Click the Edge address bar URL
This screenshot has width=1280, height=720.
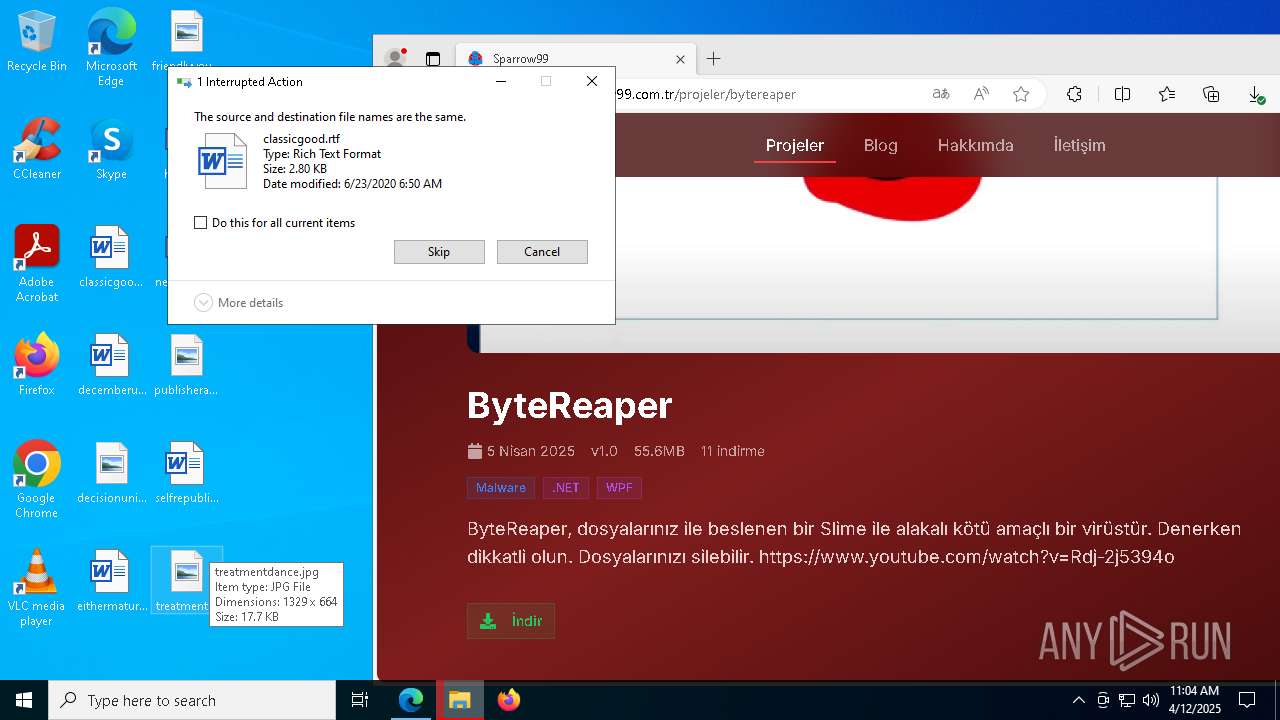pos(705,94)
